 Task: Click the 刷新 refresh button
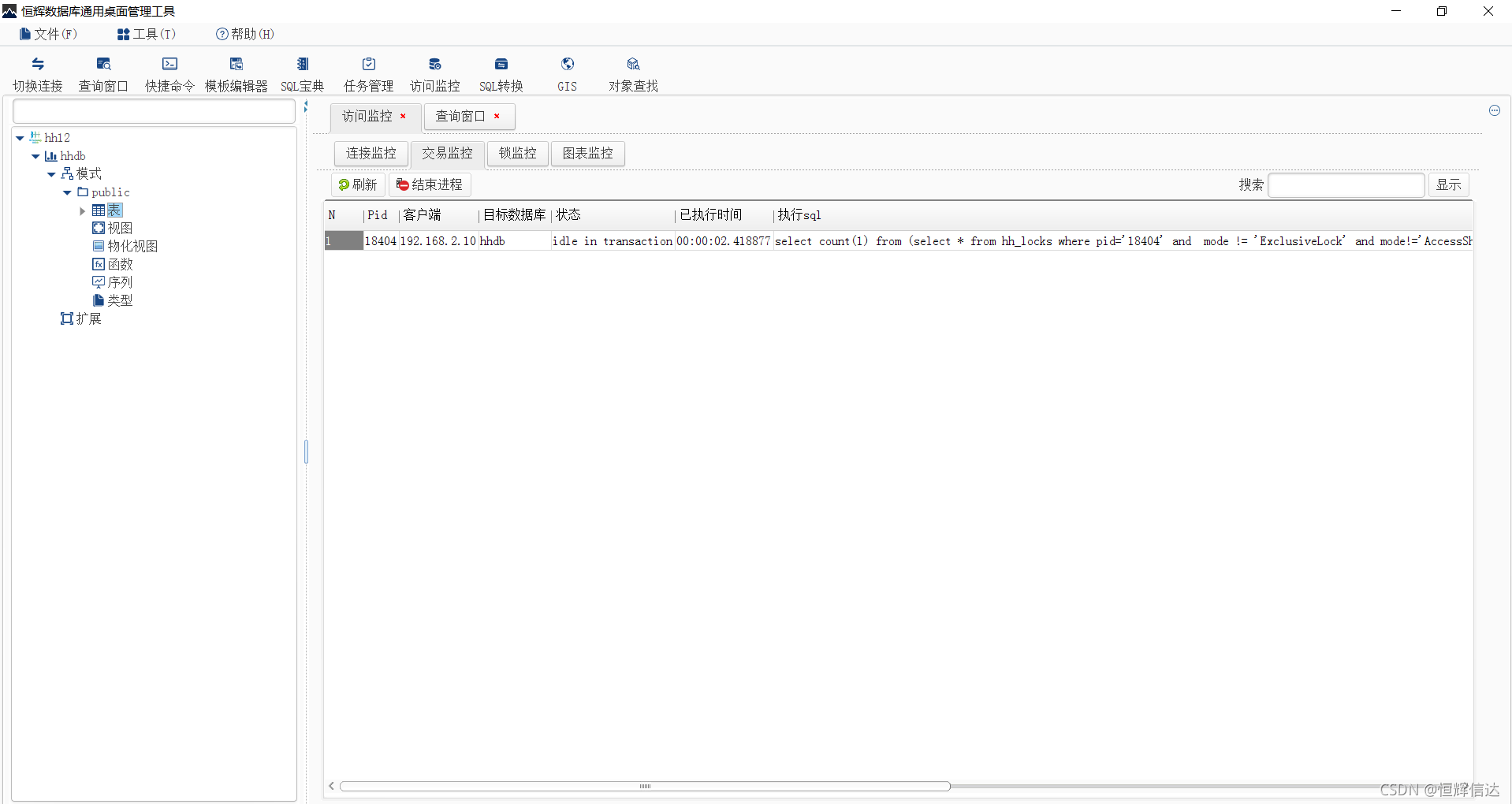358,184
